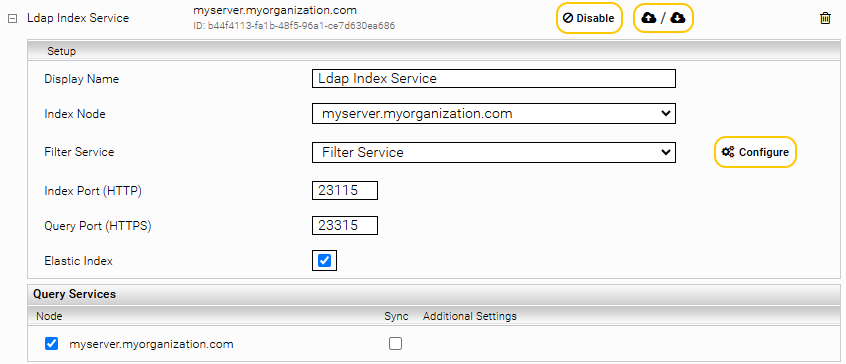
Task: Open the Filter Service configuration
Action: coord(755,152)
